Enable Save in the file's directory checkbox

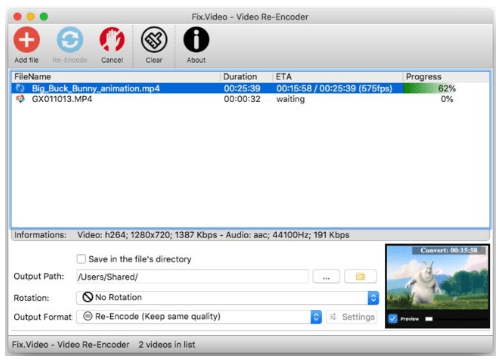pyautogui.click(x=81, y=259)
